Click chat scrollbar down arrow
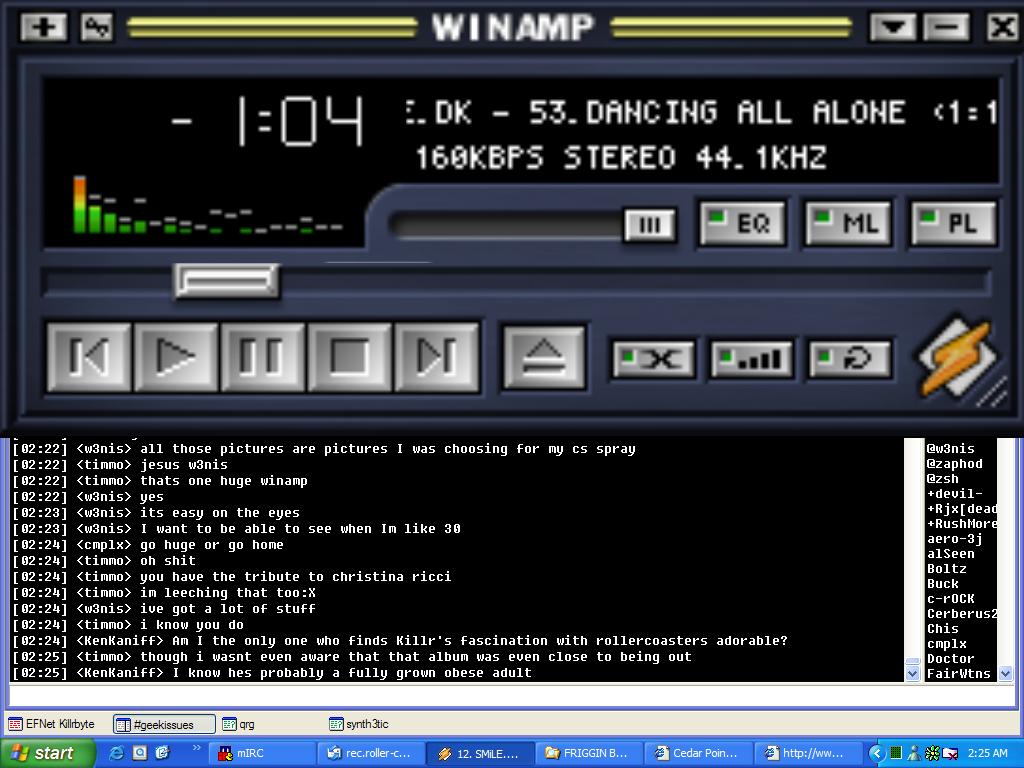The height and width of the screenshot is (768, 1024). point(912,674)
